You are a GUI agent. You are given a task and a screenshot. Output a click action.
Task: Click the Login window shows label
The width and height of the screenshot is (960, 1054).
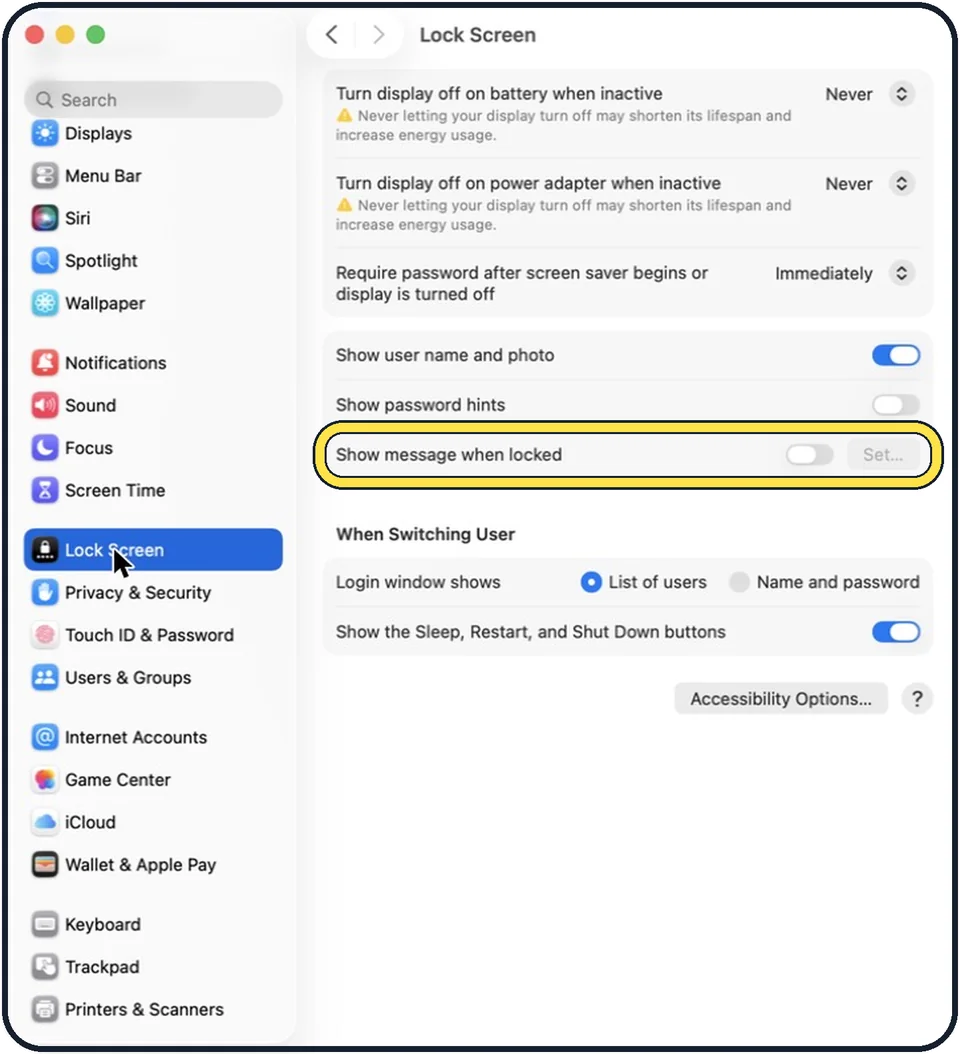418,582
